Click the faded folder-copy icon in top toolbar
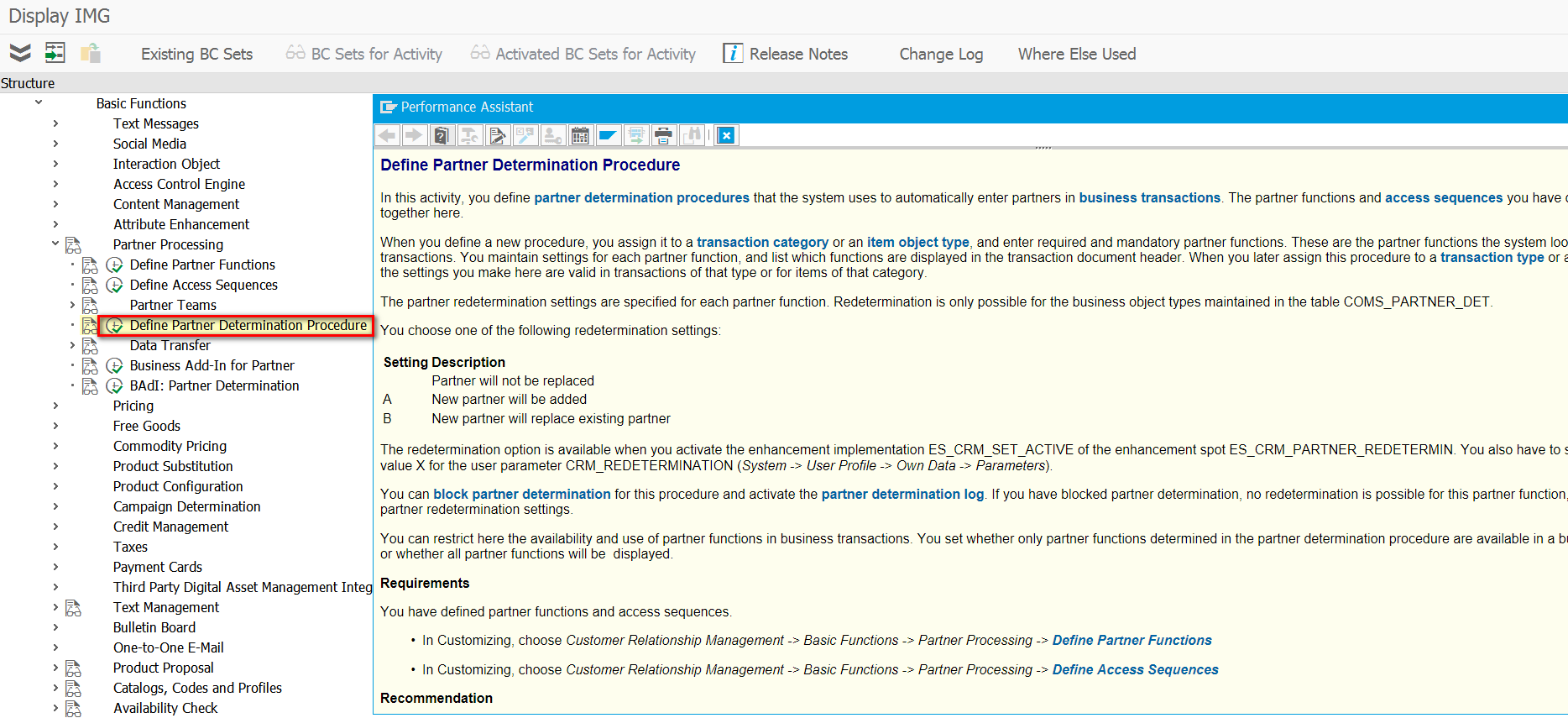 coord(91,53)
